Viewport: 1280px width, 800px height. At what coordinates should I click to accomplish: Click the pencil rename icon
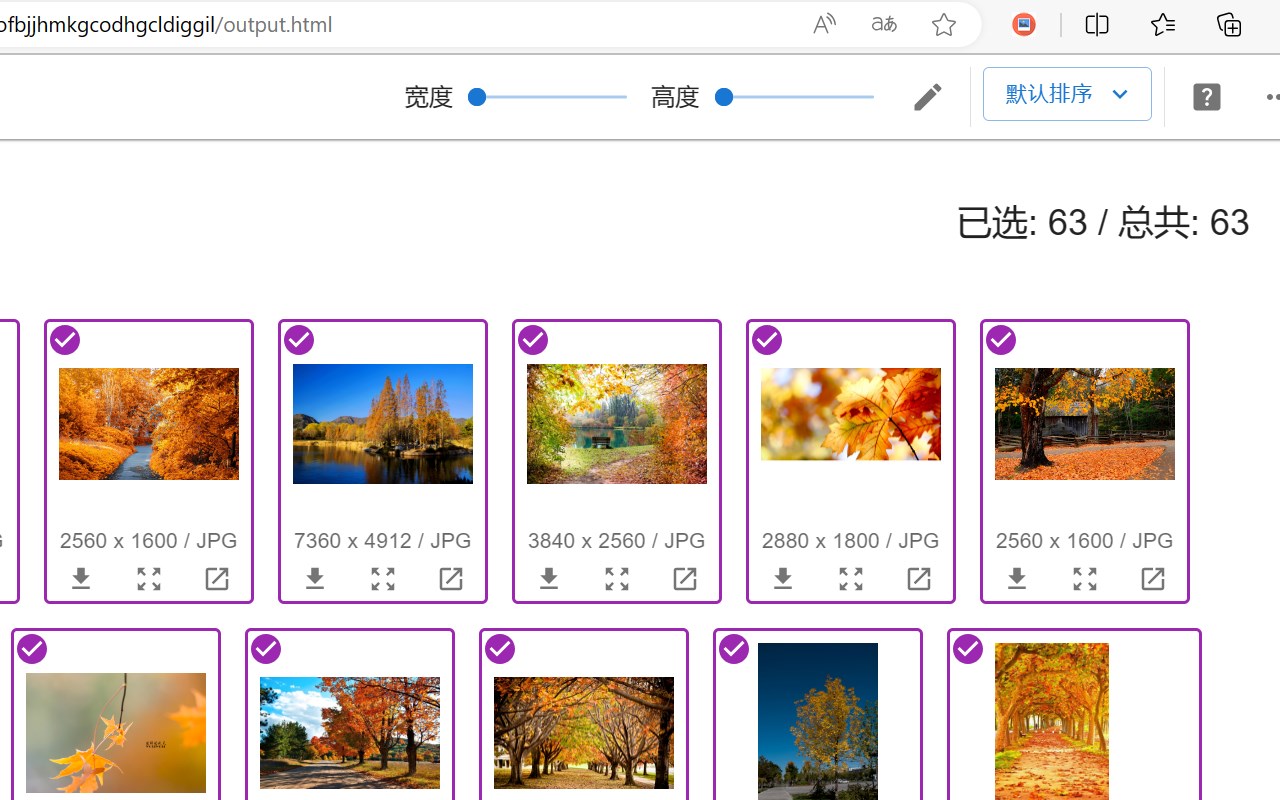tap(927, 97)
